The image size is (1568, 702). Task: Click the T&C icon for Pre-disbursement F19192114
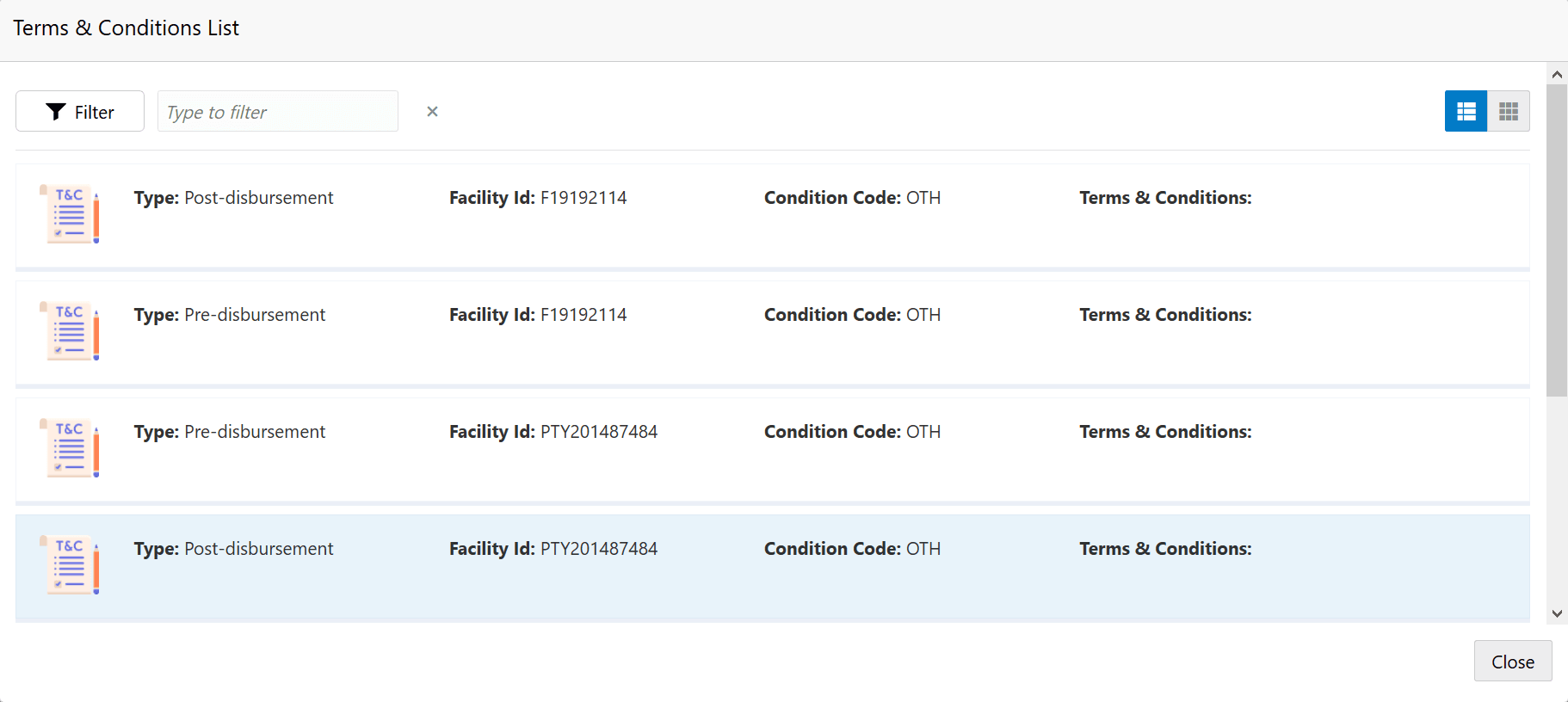coord(70,331)
